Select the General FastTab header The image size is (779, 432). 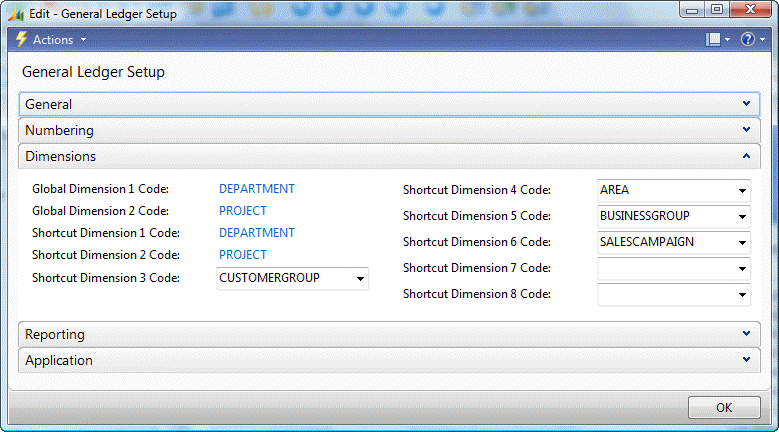(390, 104)
